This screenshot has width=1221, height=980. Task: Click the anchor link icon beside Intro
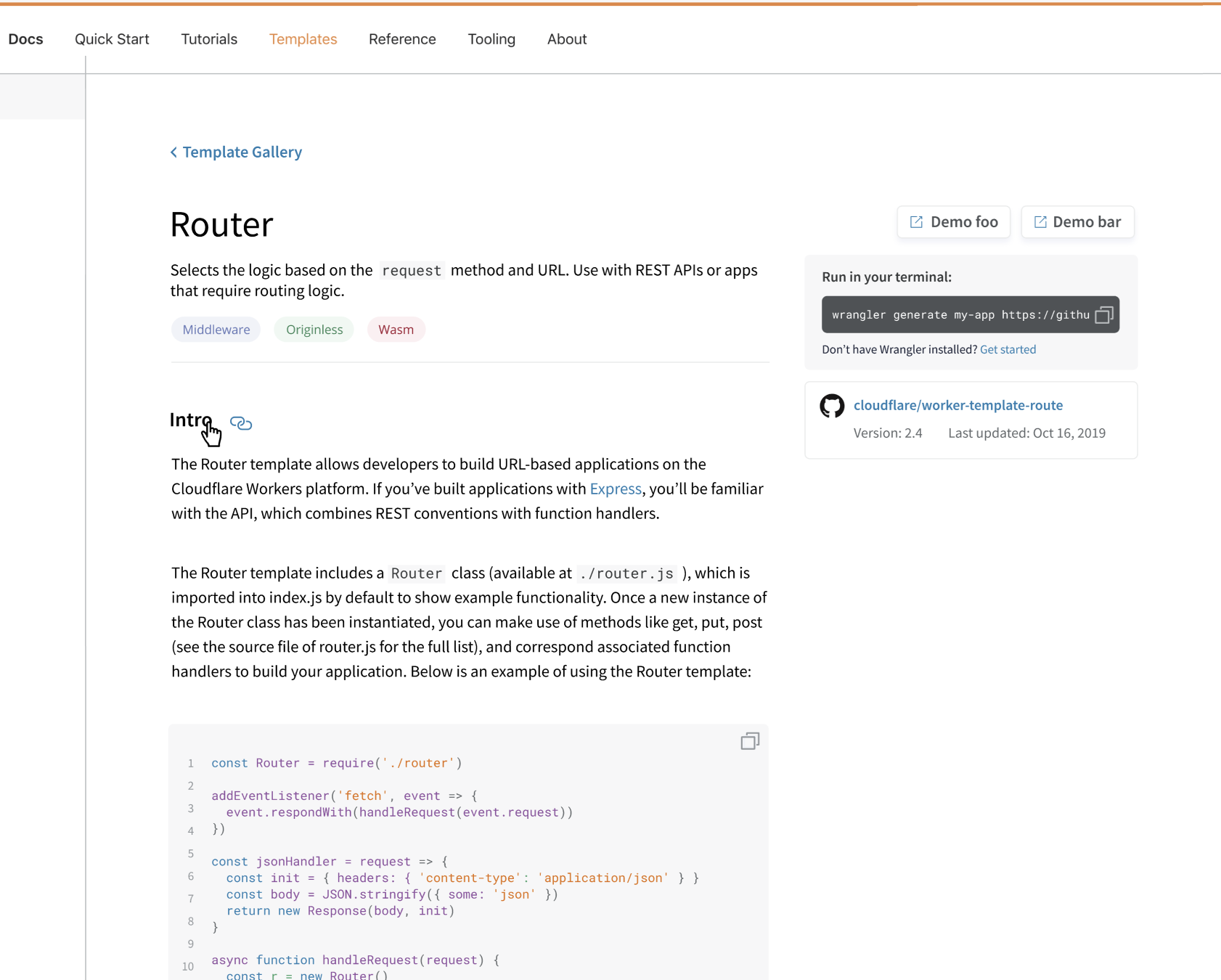click(x=240, y=423)
